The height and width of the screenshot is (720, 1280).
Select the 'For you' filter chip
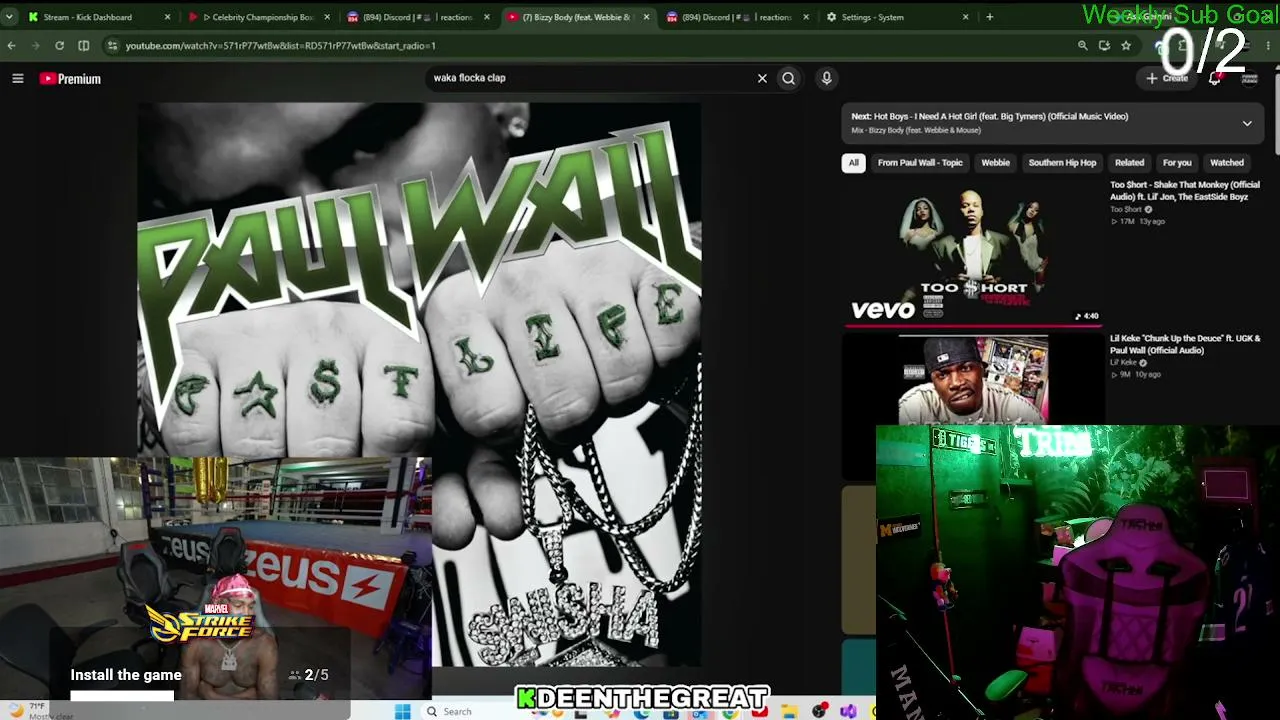pyautogui.click(x=1177, y=163)
